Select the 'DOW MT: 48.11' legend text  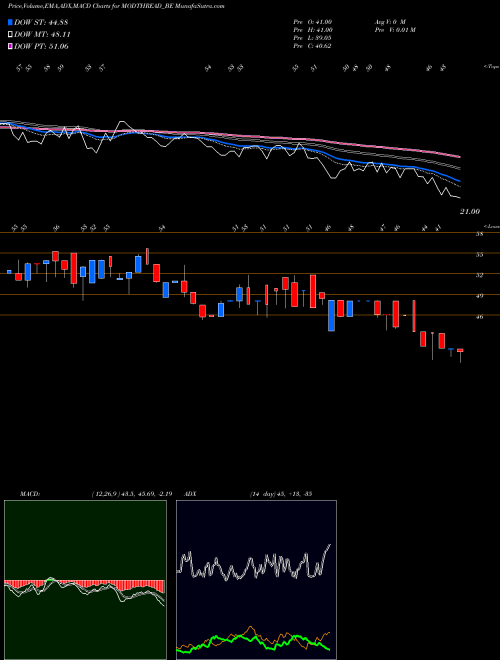(42, 34)
